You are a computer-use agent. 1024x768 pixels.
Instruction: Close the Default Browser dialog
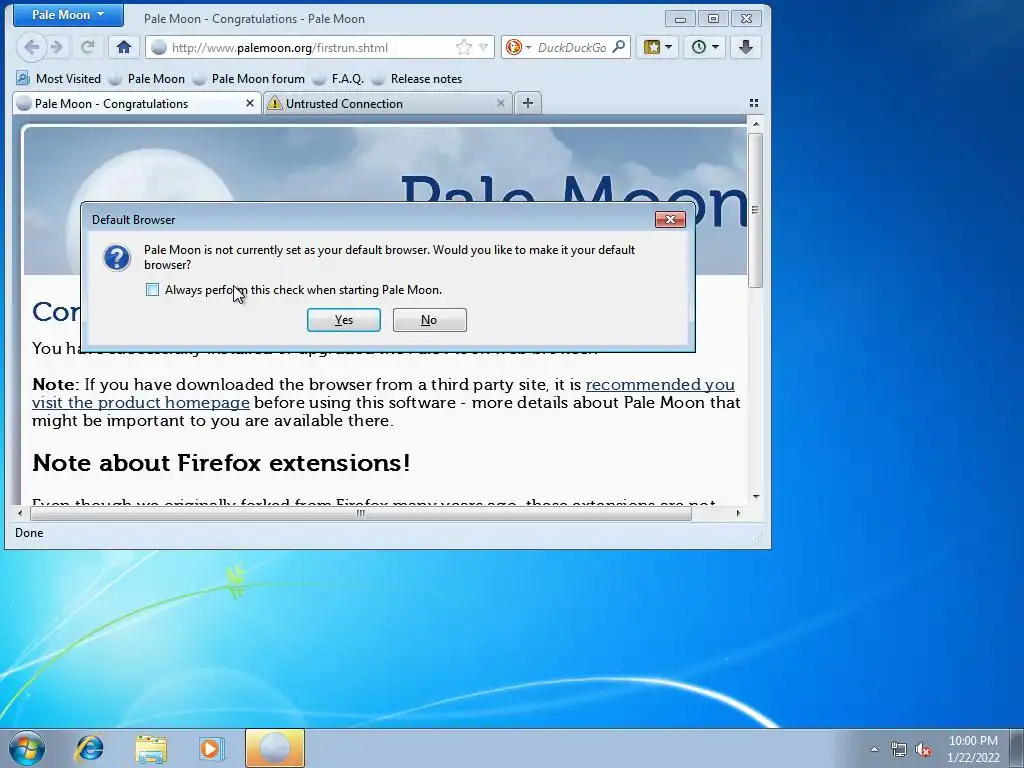[x=670, y=219]
